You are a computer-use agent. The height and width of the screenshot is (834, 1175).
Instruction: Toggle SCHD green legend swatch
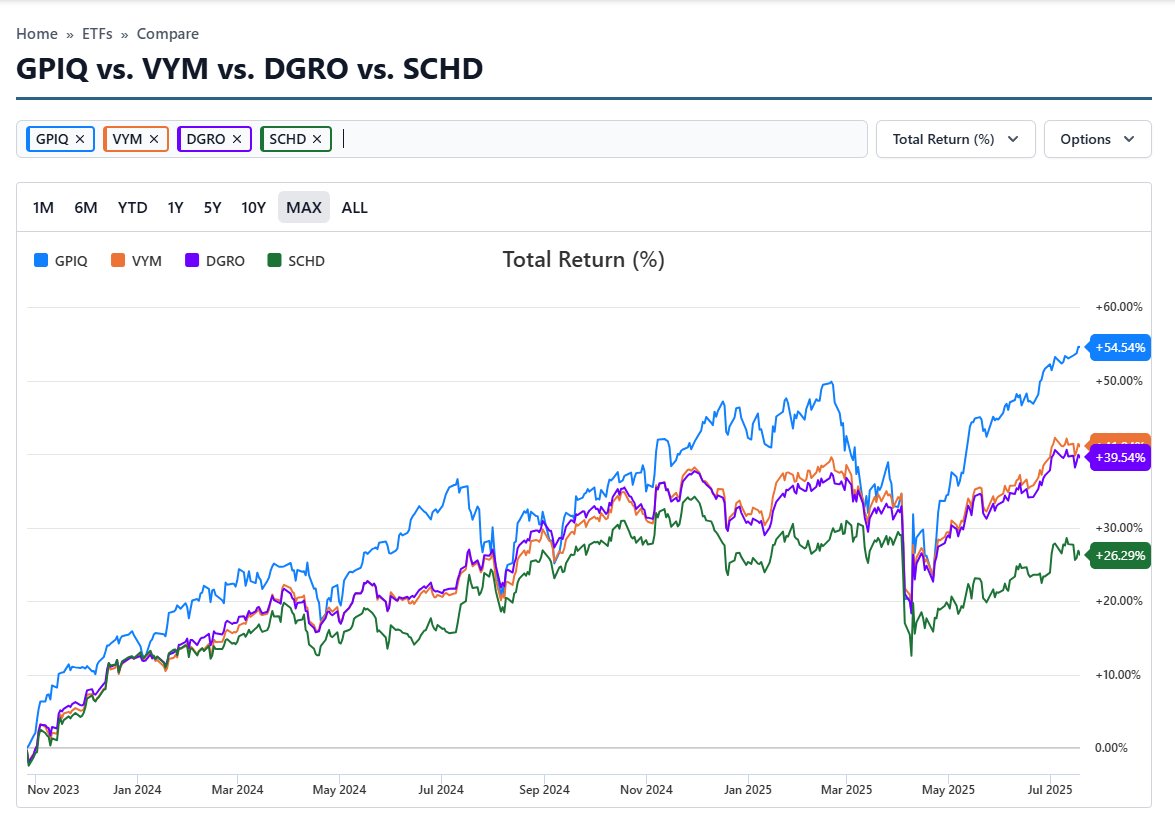click(x=274, y=261)
